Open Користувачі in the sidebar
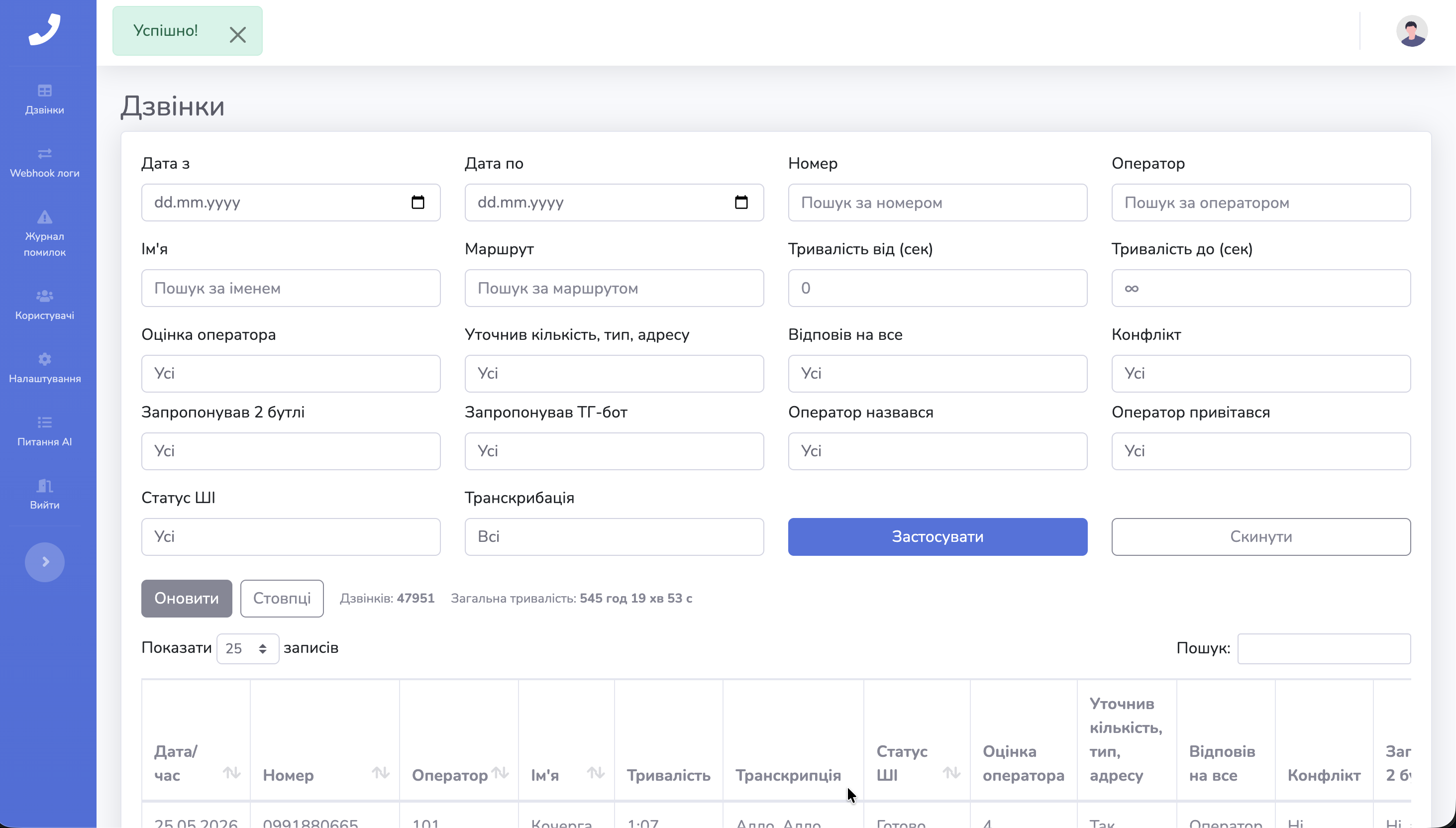Screen dimensions: 1456x828 coord(44,305)
